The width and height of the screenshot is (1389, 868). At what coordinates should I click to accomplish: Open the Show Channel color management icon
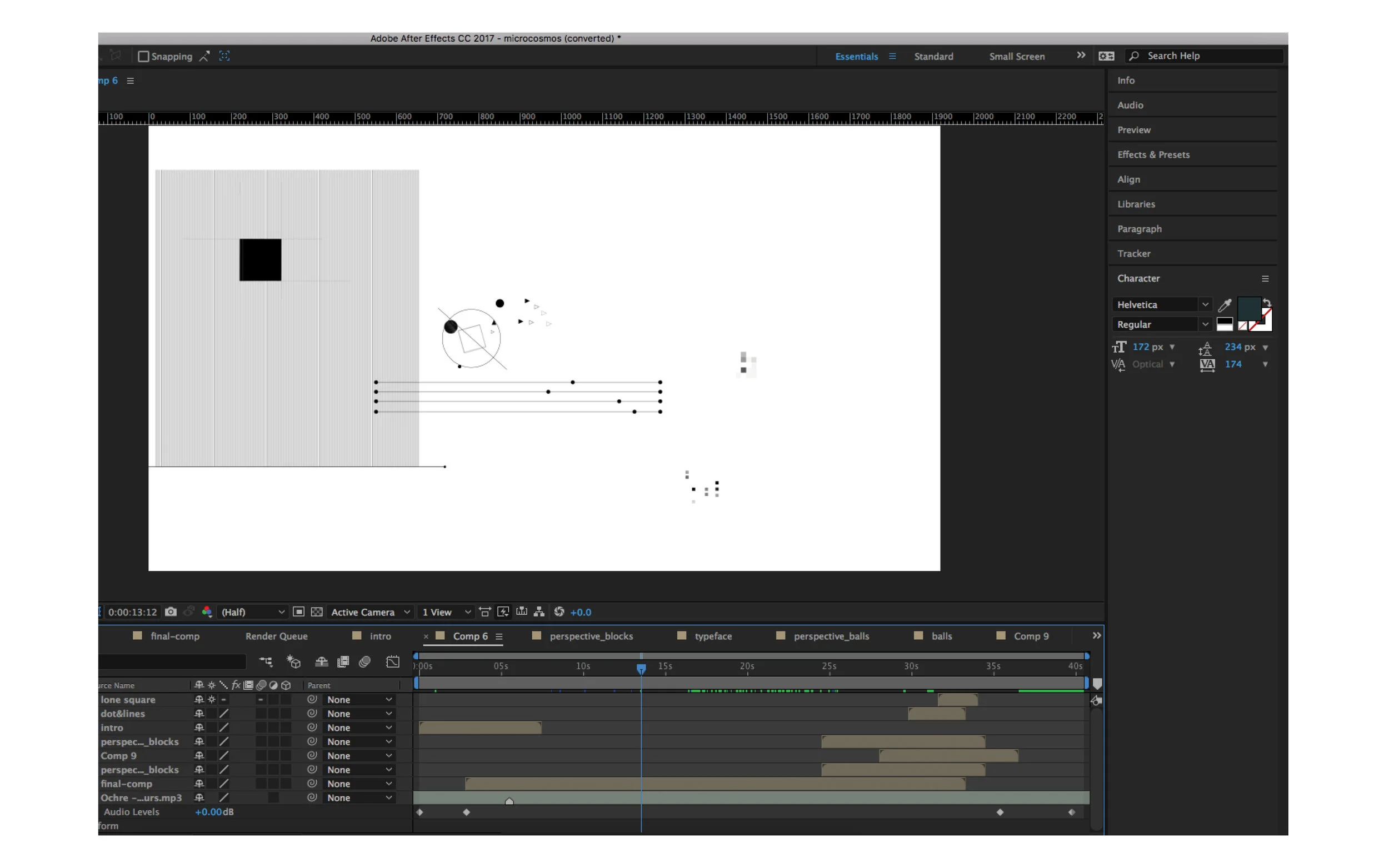(x=207, y=612)
